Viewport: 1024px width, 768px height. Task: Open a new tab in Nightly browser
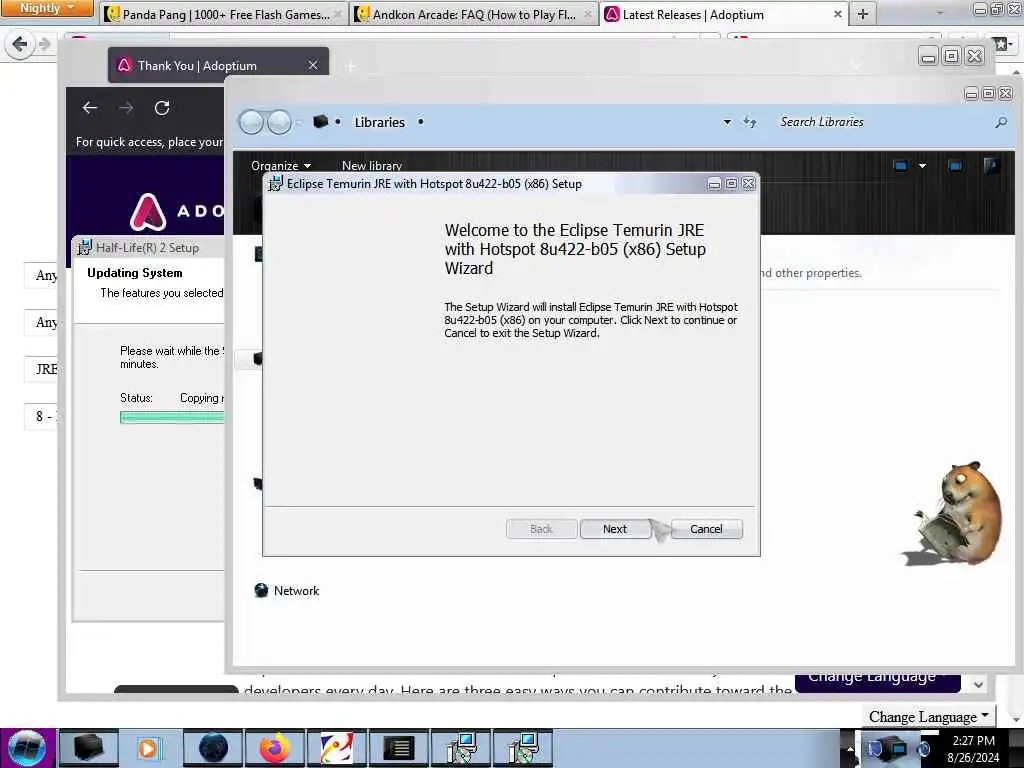(x=863, y=14)
